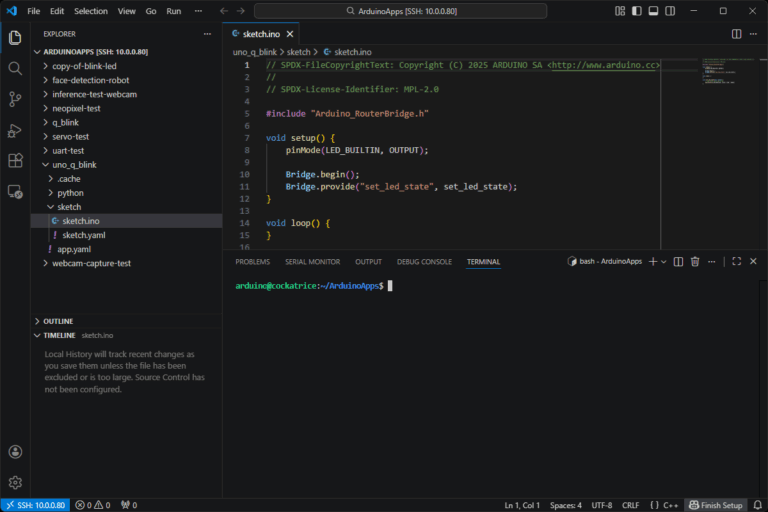
Task: Open the Accounts menu icon
Action: 15,452
